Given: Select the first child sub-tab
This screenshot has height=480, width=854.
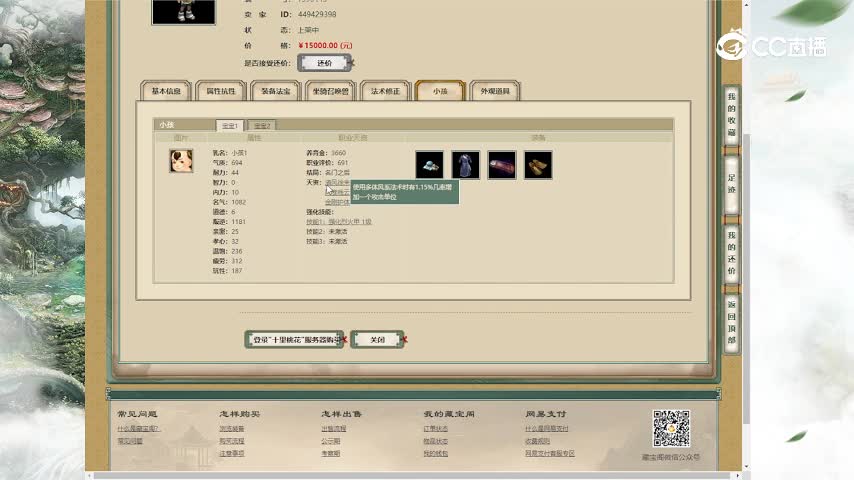Looking at the screenshot, I should pos(230,125).
